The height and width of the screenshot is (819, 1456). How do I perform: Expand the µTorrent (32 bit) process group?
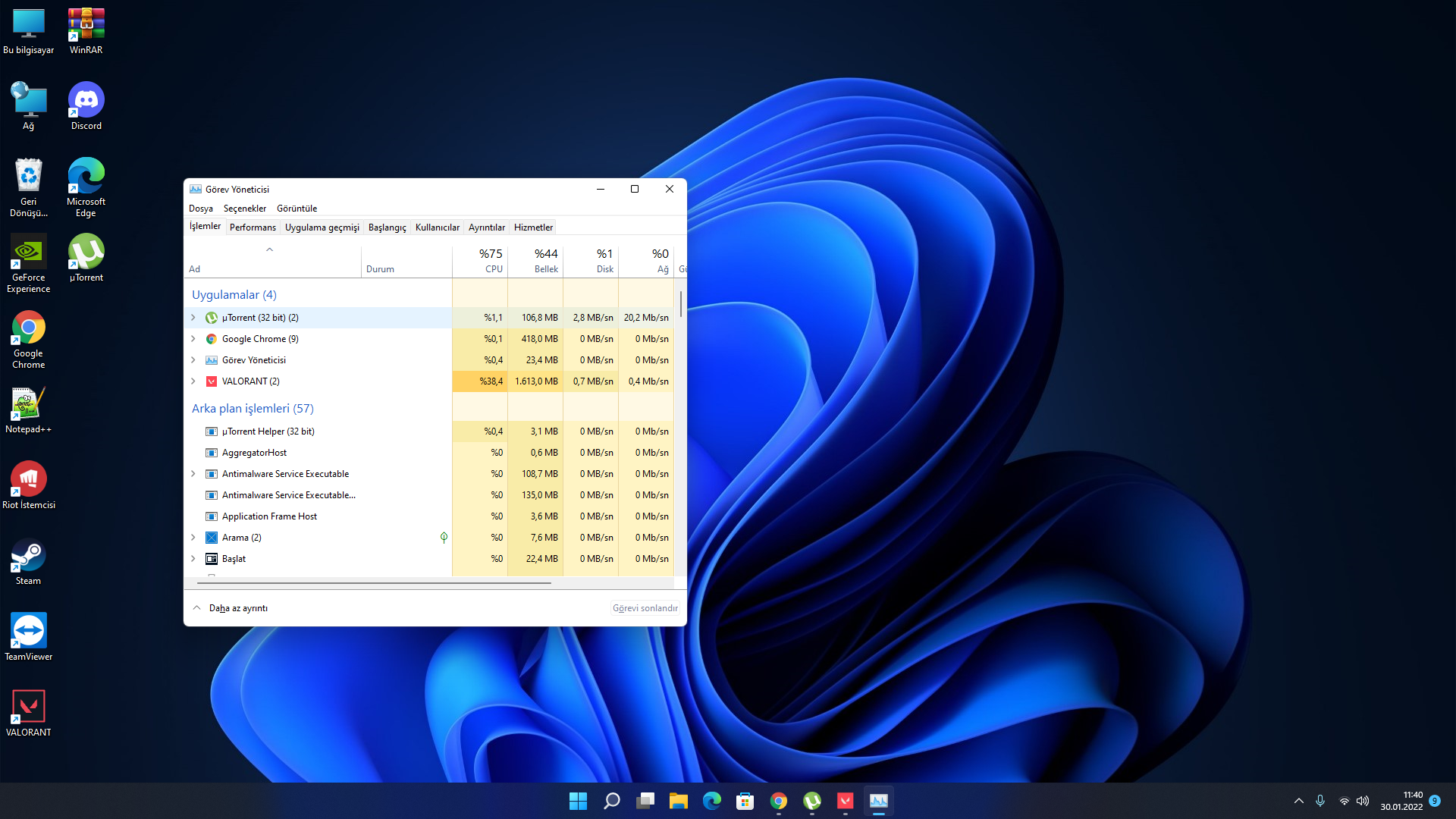193,318
